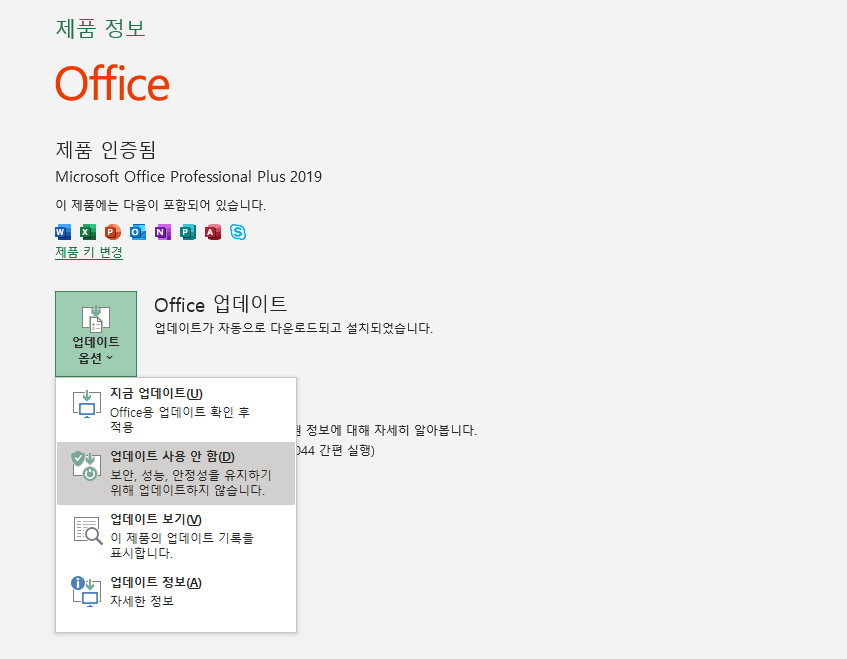Click the 이 제품에는 다음이 포함되어 있습니다 text
Viewport: 847px width, 659px height.
[x=160, y=205]
